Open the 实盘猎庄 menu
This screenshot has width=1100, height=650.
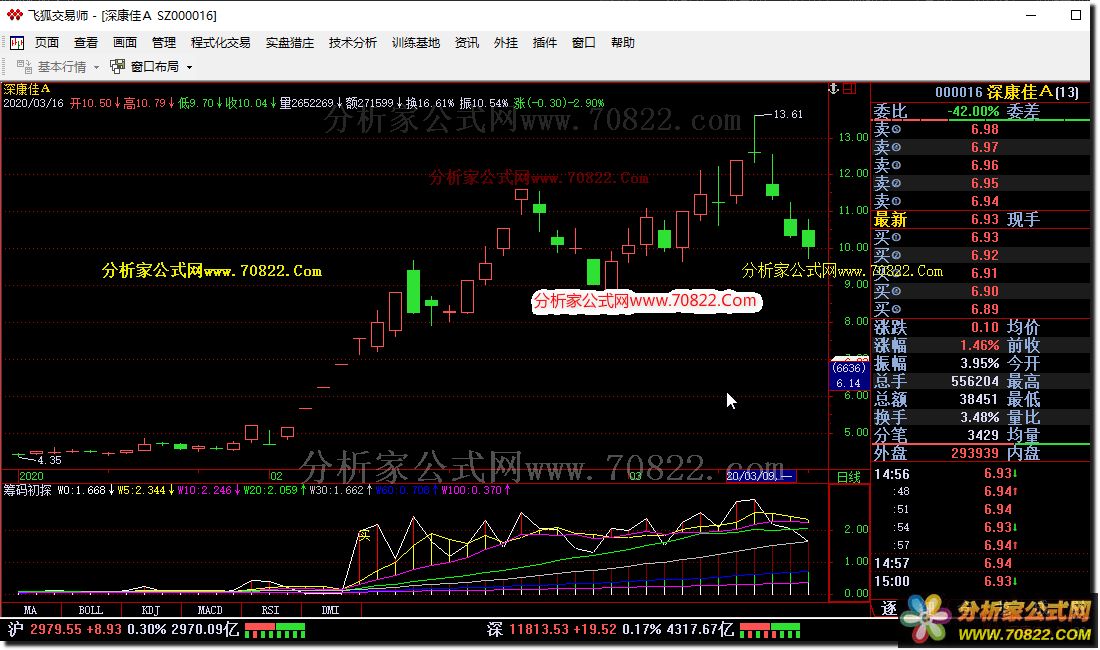tap(290, 43)
